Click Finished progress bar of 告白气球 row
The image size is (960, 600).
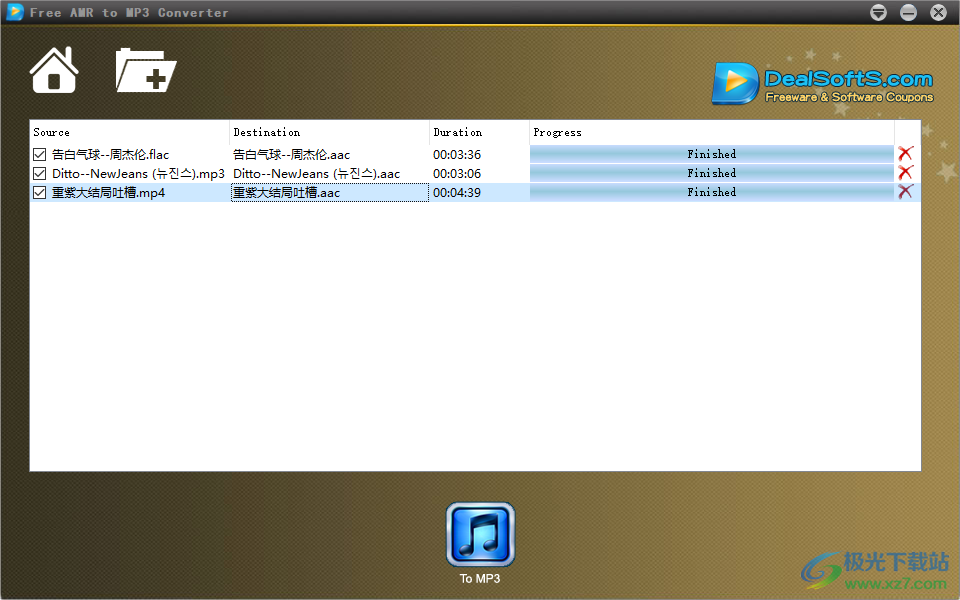tap(711, 154)
